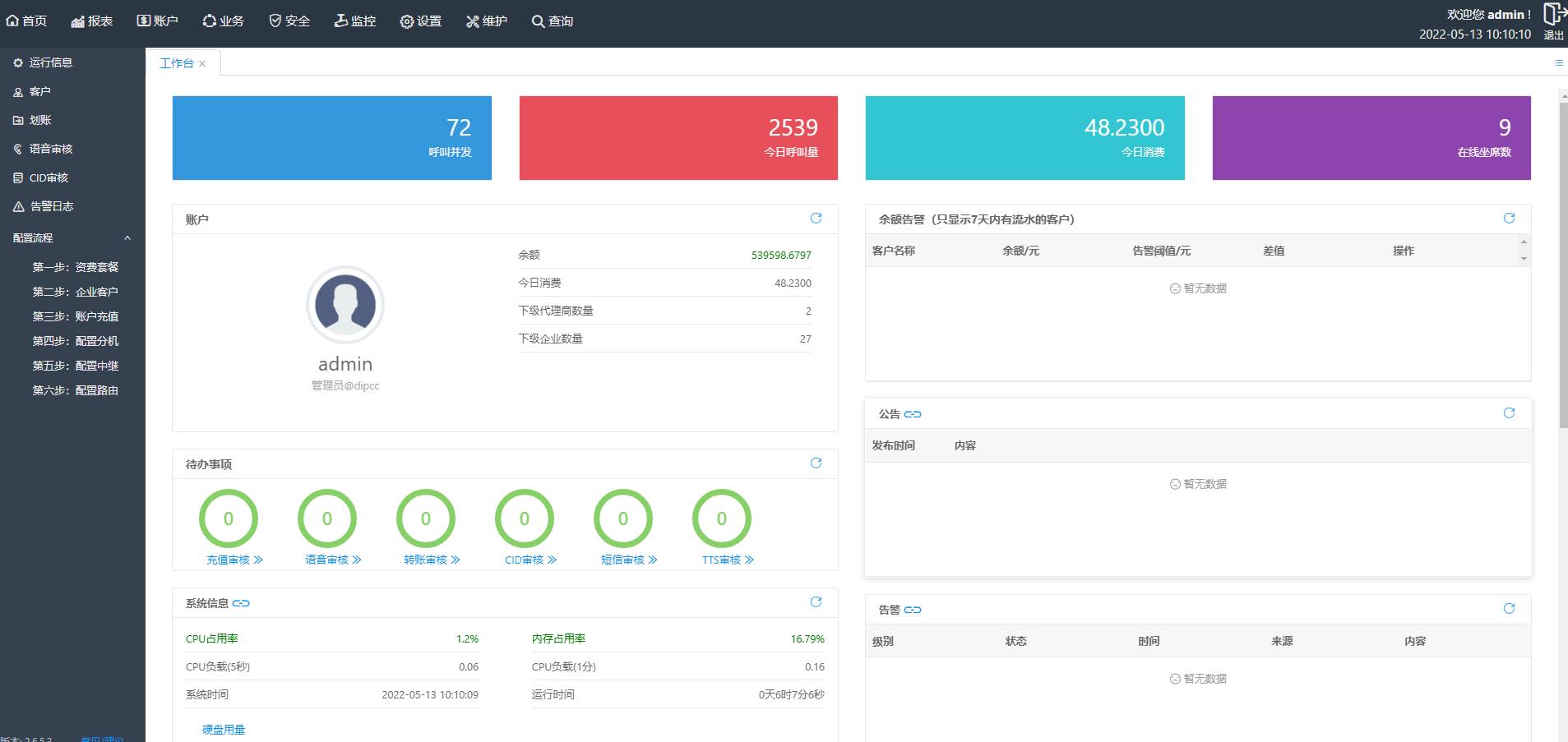Viewport: 1568px width, 742px height.
Task: Open the 业务 business menu
Action: 224,21
